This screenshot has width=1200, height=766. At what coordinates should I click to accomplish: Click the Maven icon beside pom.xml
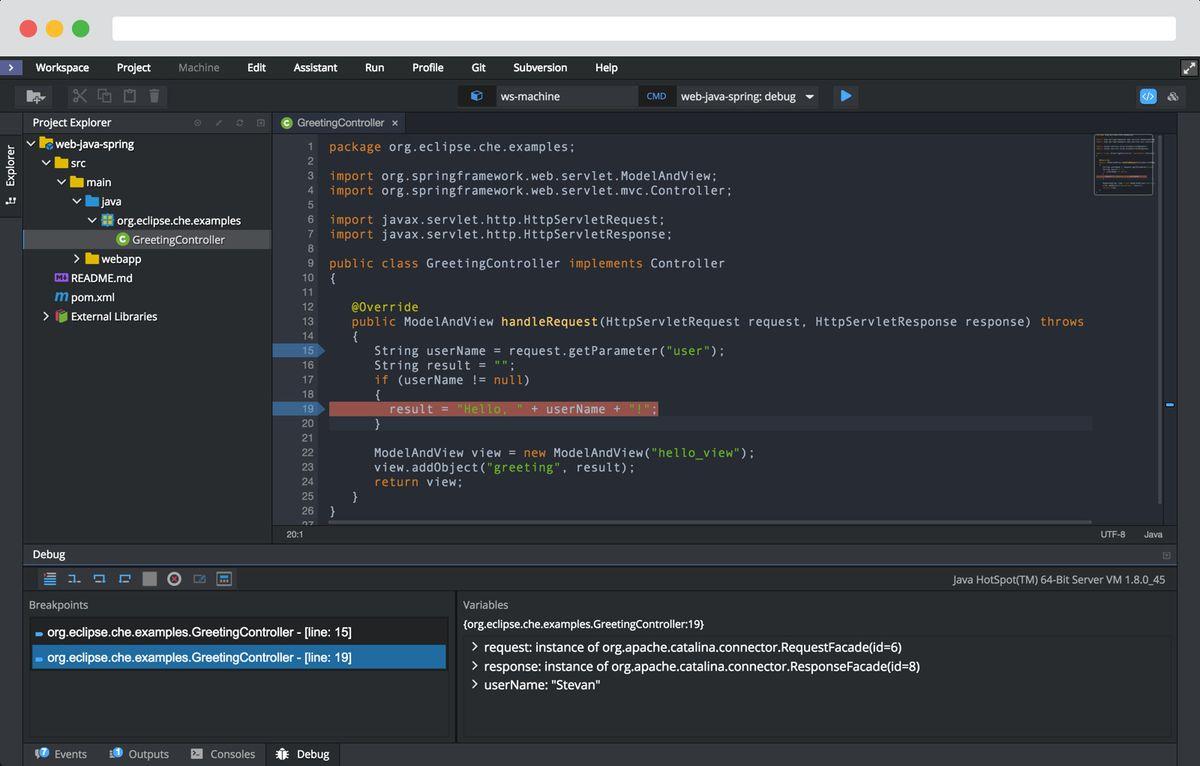click(x=61, y=298)
